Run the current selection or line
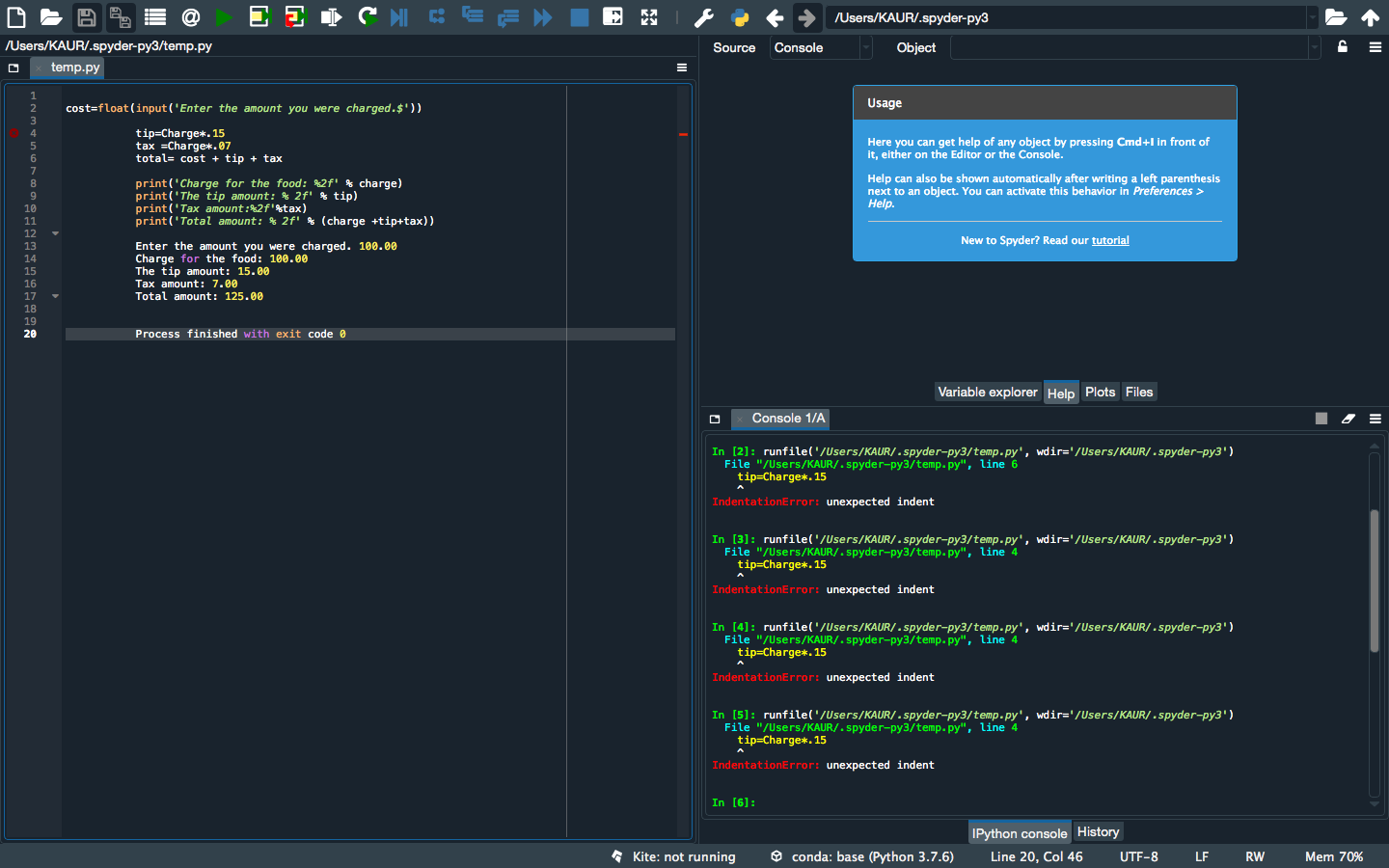Screen dimensions: 1389x868 click(x=331, y=17)
